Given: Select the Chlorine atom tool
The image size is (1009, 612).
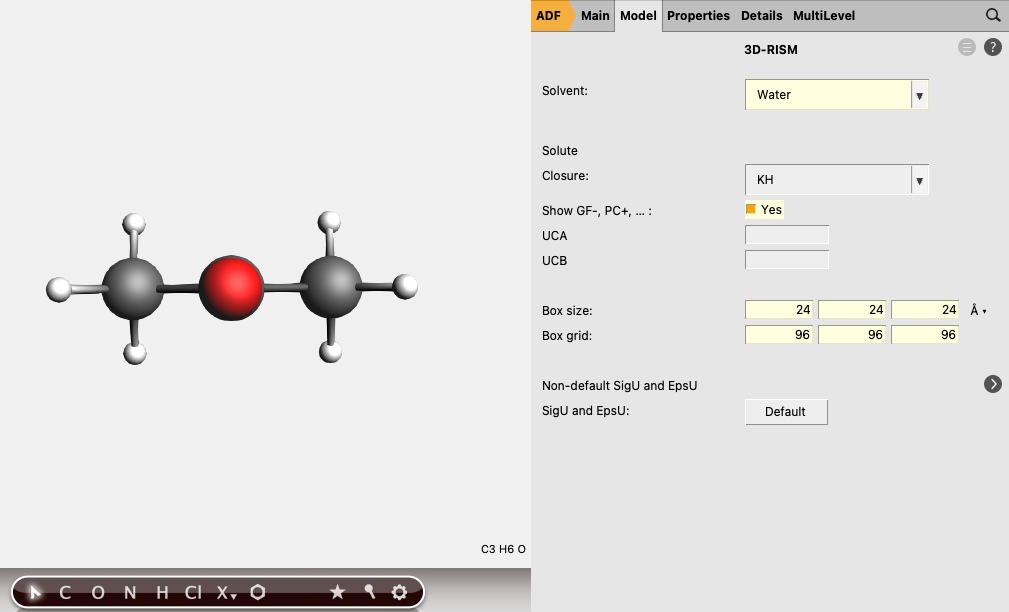Looking at the screenshot, I should point(193,592).
